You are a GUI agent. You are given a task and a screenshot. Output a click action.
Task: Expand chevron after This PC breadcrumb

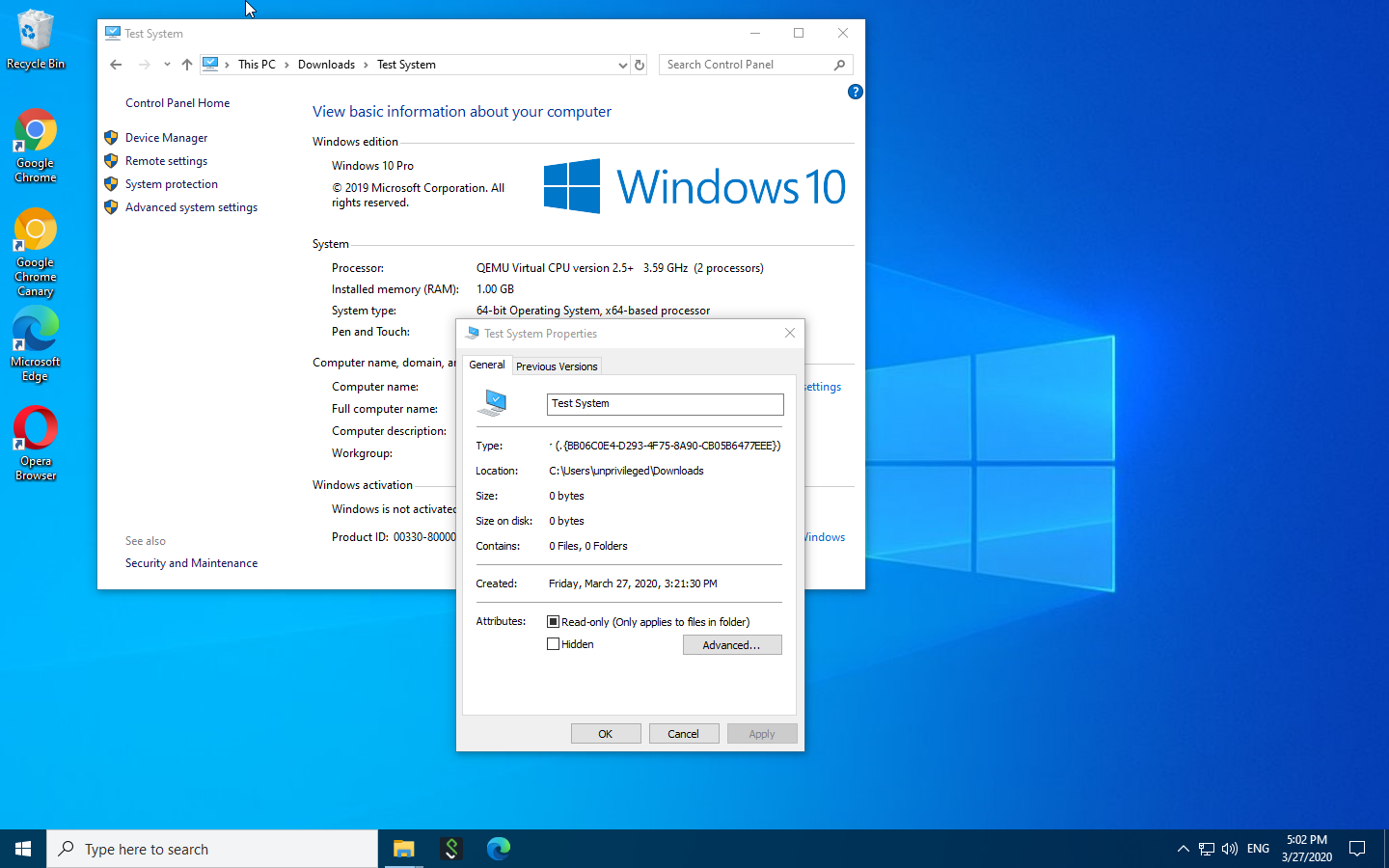[x=286, y=65]
